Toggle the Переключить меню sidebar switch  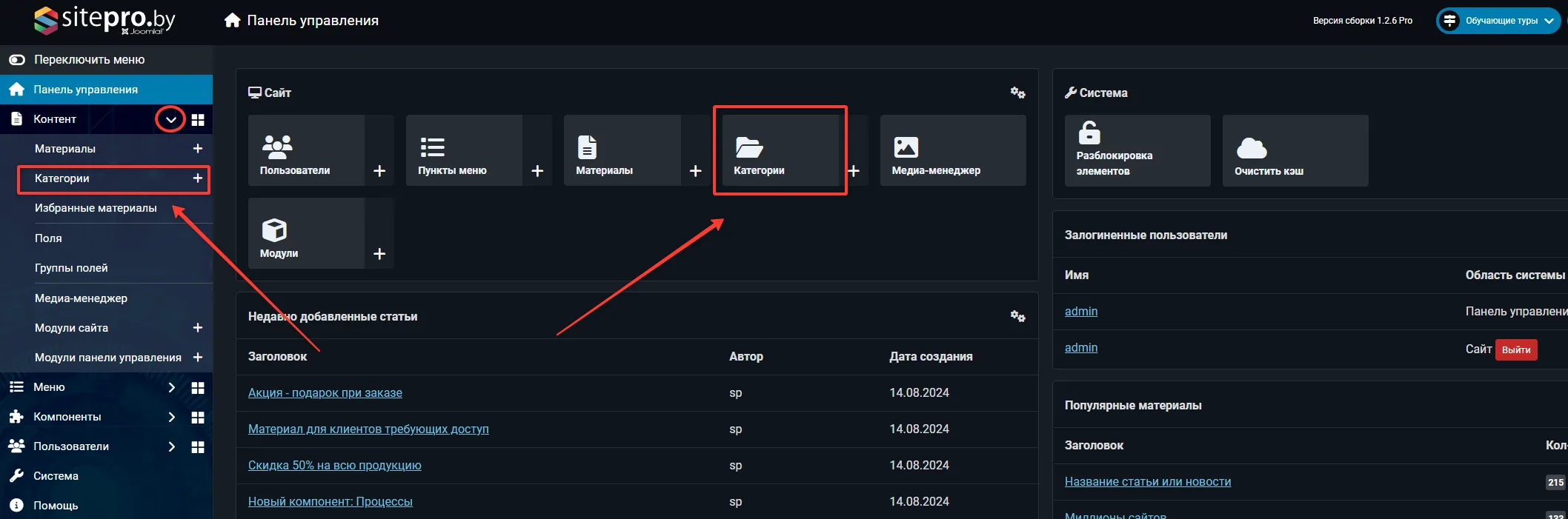pos(17,60)
